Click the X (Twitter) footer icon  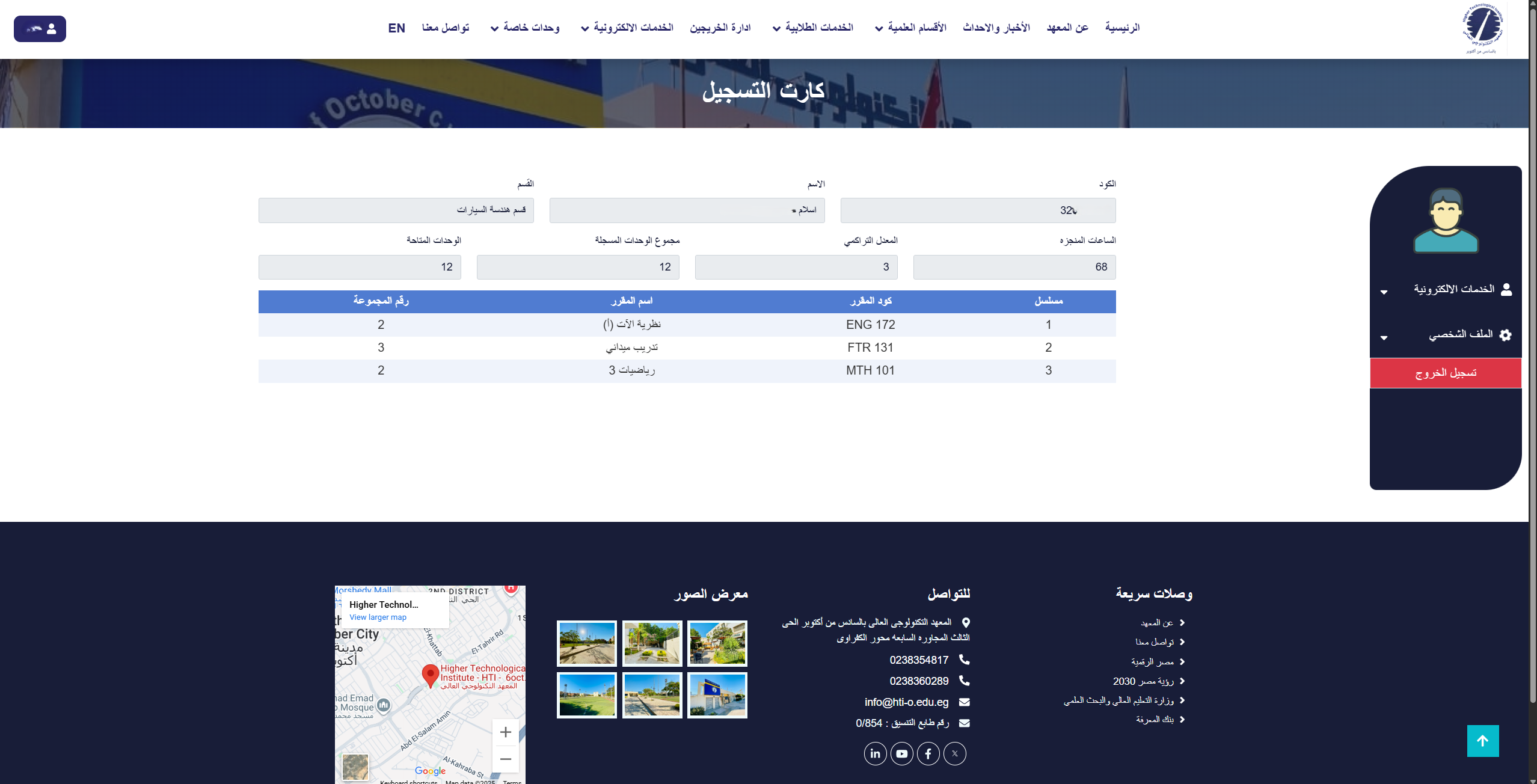coord(954,753)
